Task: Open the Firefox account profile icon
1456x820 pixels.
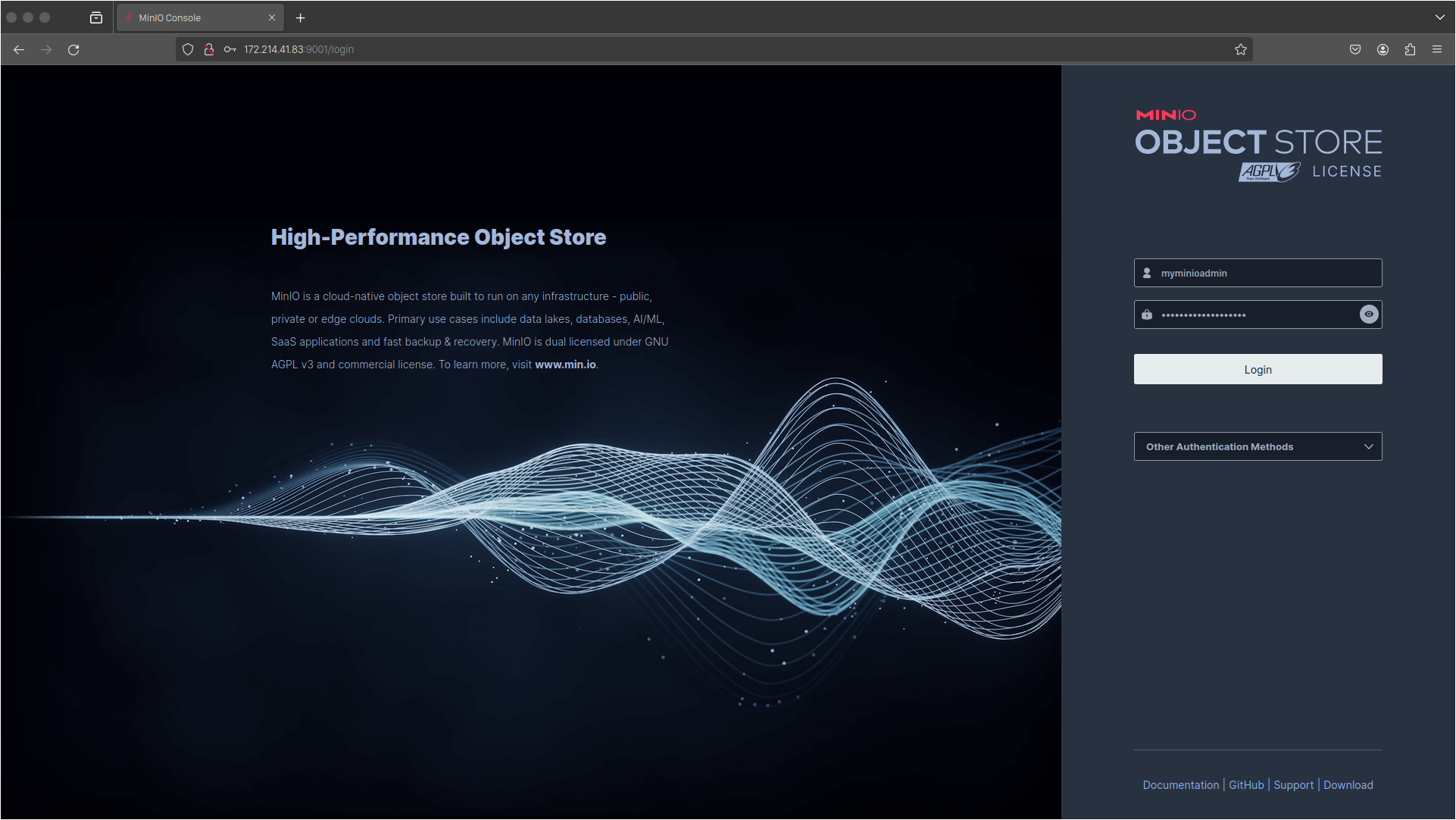Action: click(x=1383, y=49)
